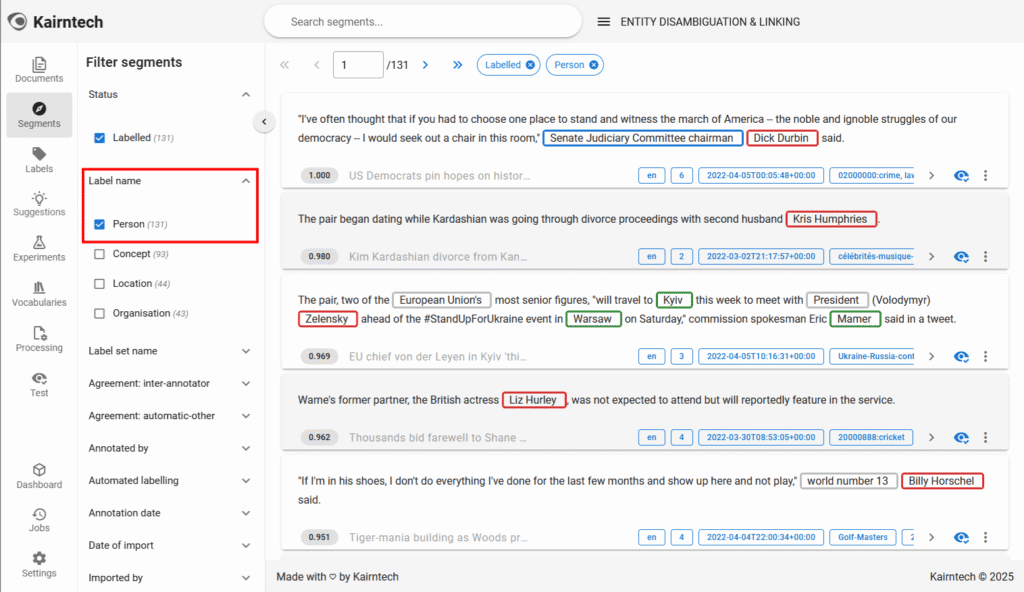Remove the Labelled filter chip

tap(530, 65)
